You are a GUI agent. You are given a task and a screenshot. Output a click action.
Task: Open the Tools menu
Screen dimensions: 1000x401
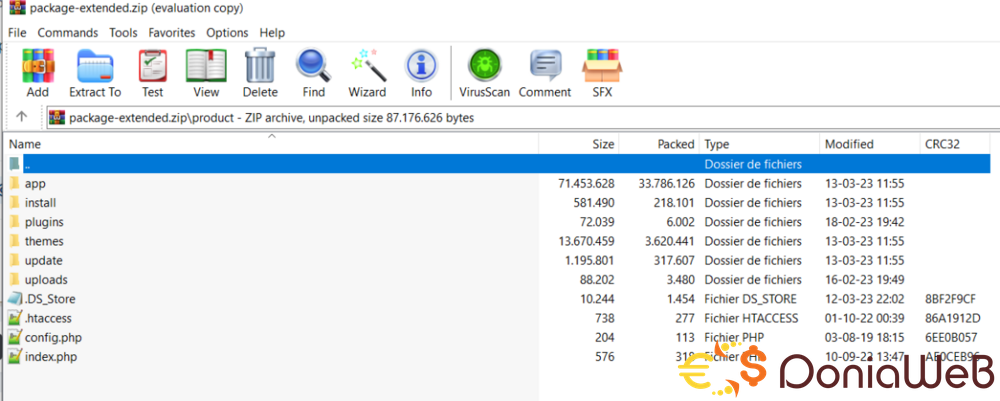click(x=123, y=33)
